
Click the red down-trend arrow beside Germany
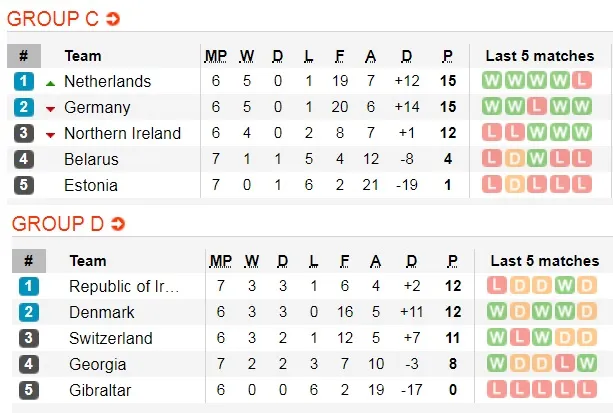[50, 108]
